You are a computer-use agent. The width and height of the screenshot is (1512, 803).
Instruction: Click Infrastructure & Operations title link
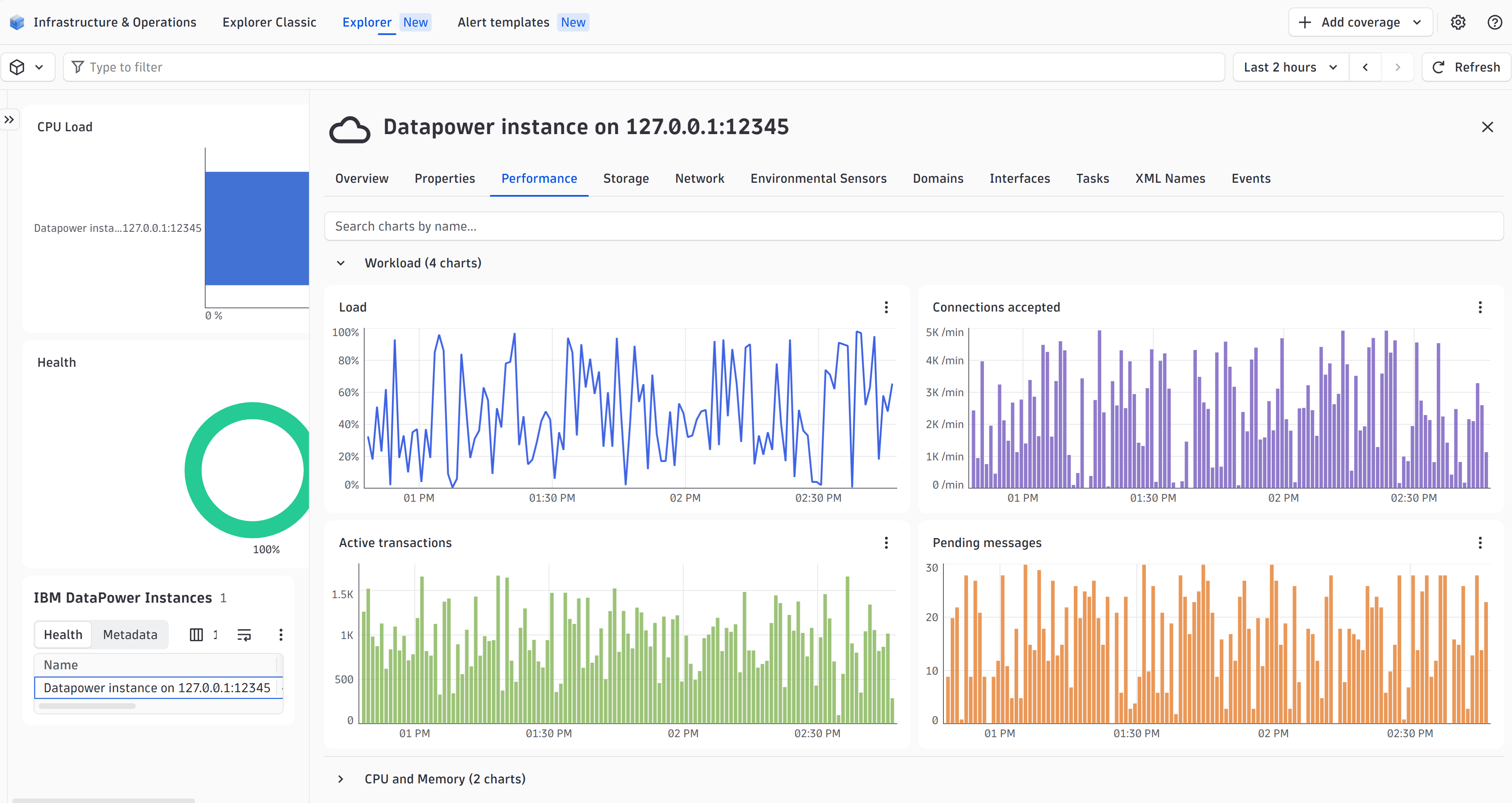pyautogui.click(x=115, y=22)
